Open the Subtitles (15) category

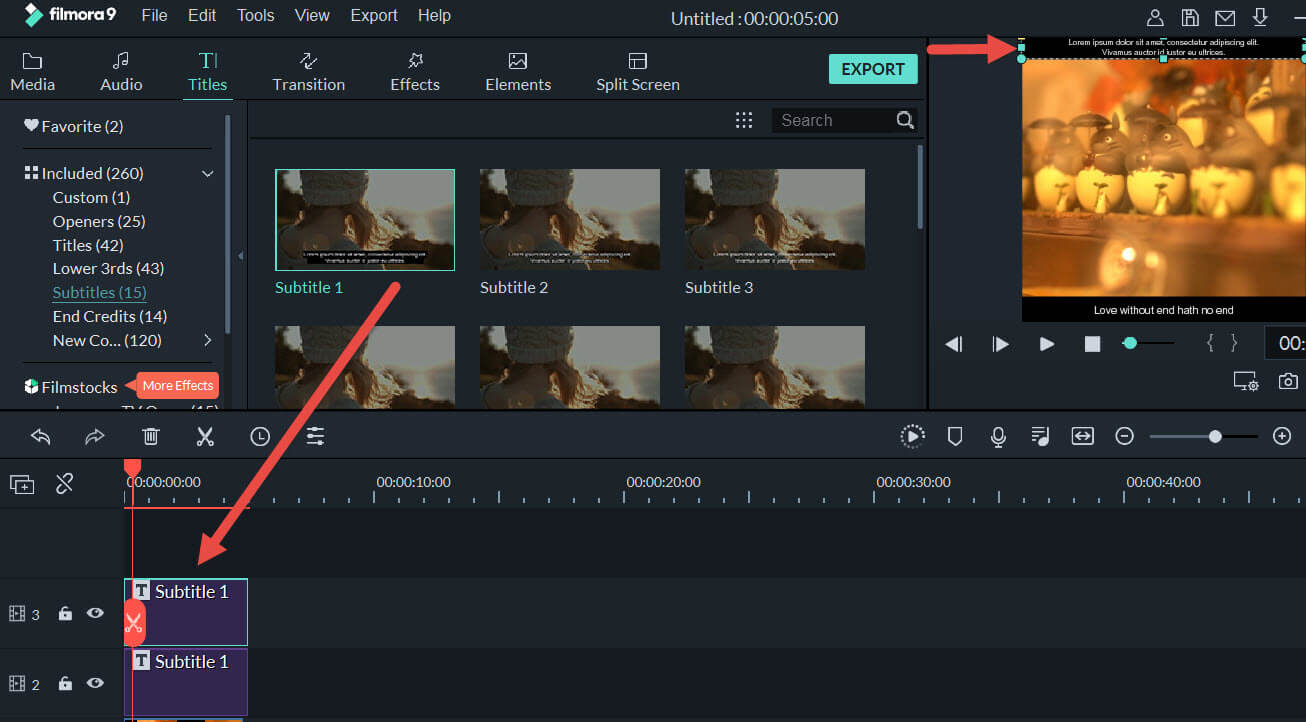tap(100, 293)
